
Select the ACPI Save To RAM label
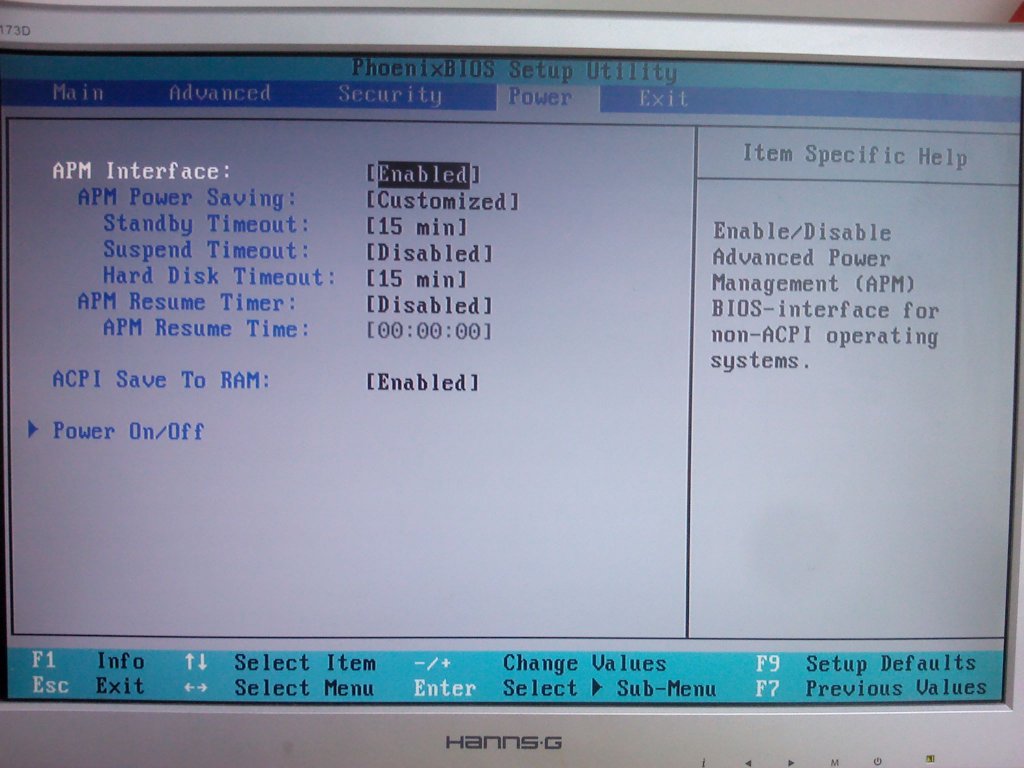click(161, 380)
